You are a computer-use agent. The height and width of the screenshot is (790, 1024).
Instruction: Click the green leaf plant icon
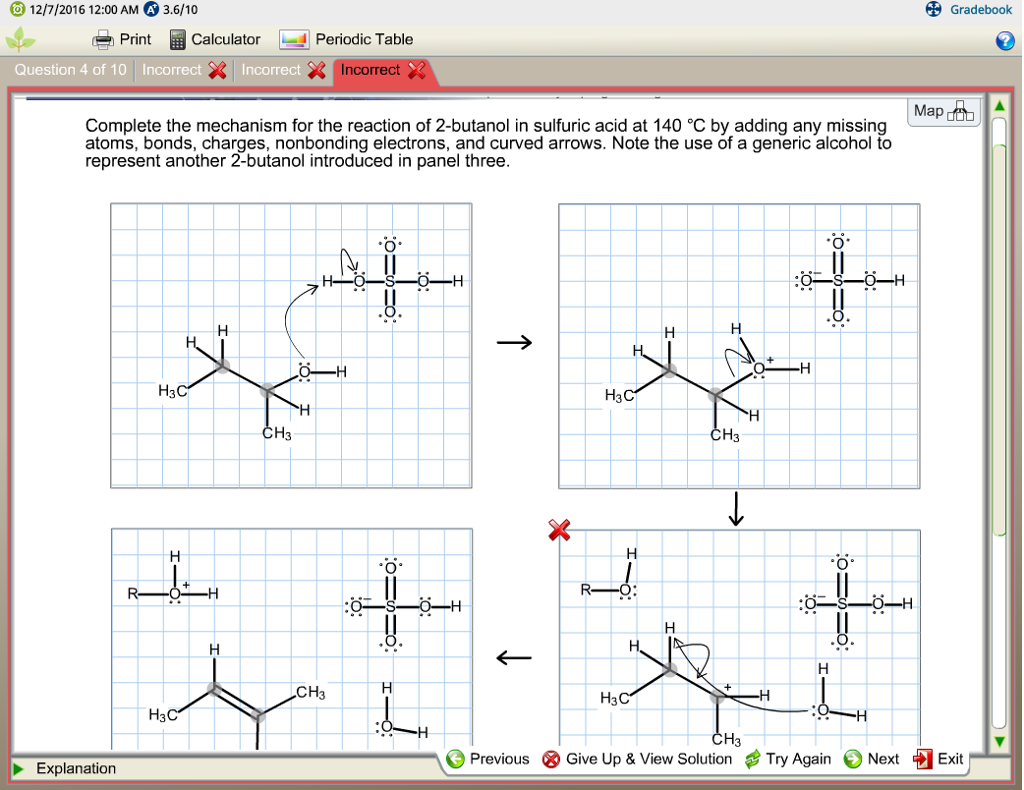tap(20, 39)
